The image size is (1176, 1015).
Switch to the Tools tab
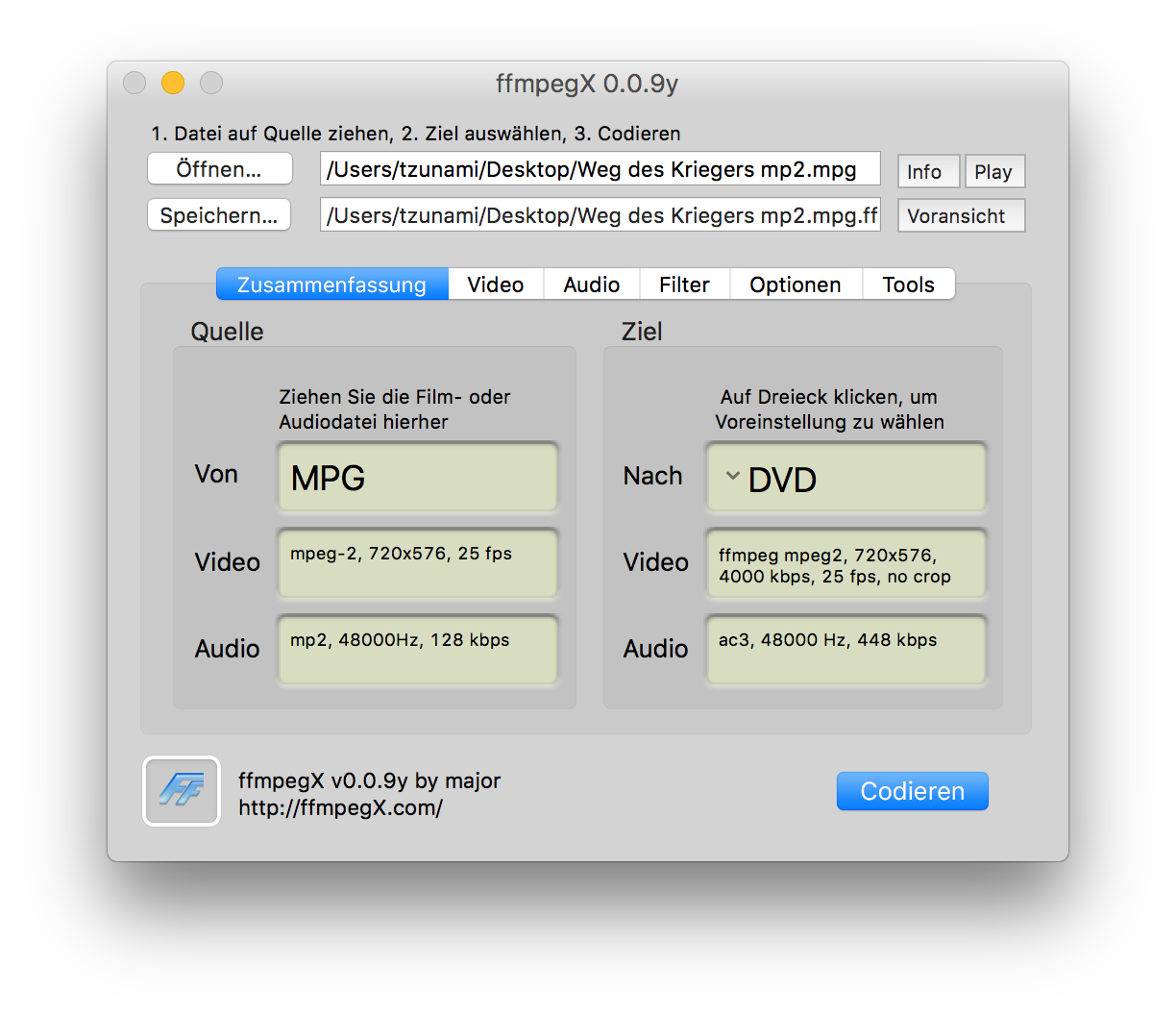tap(908, 285)
